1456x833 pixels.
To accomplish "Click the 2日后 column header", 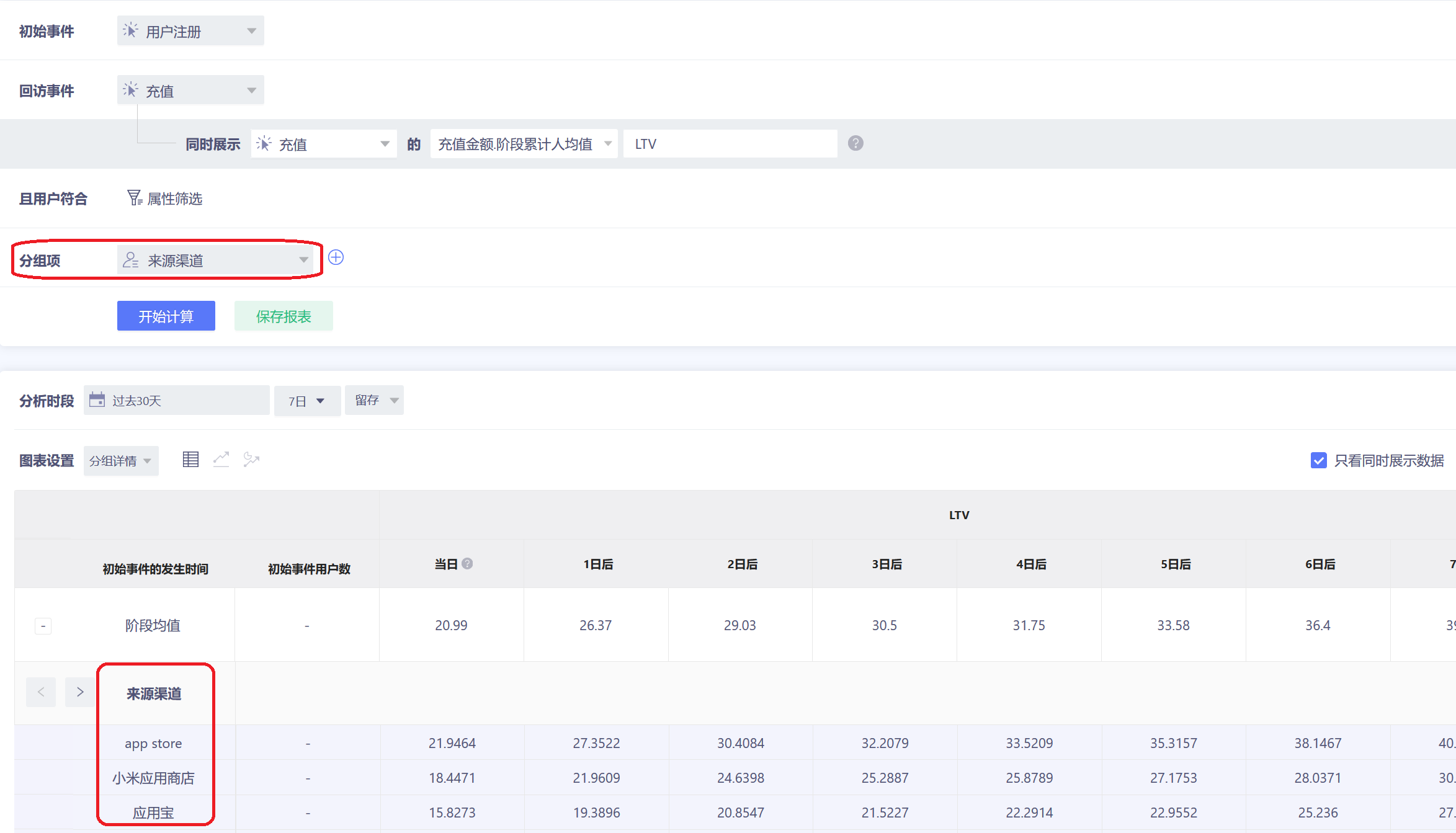I will (743, 564).
